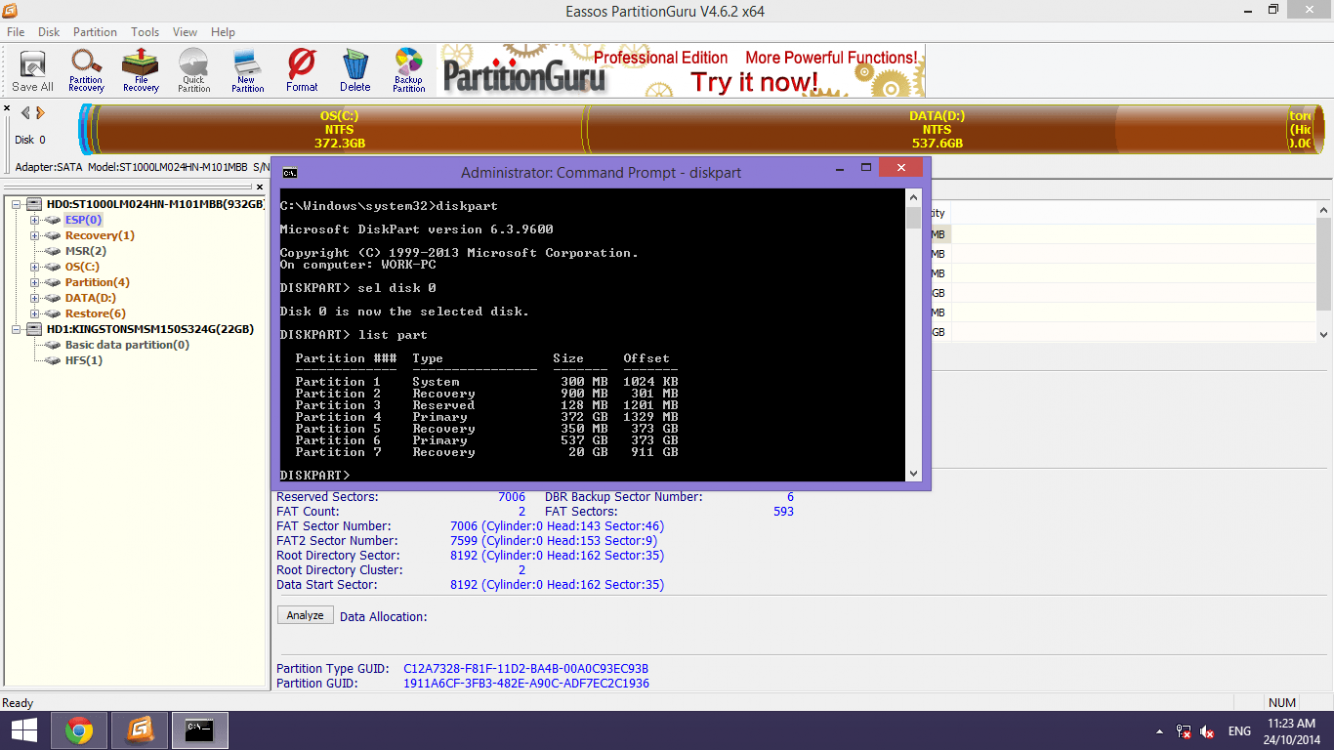1334x750 pixels.
Task: Expand the Restore(6) partition node
Action: 35,314
